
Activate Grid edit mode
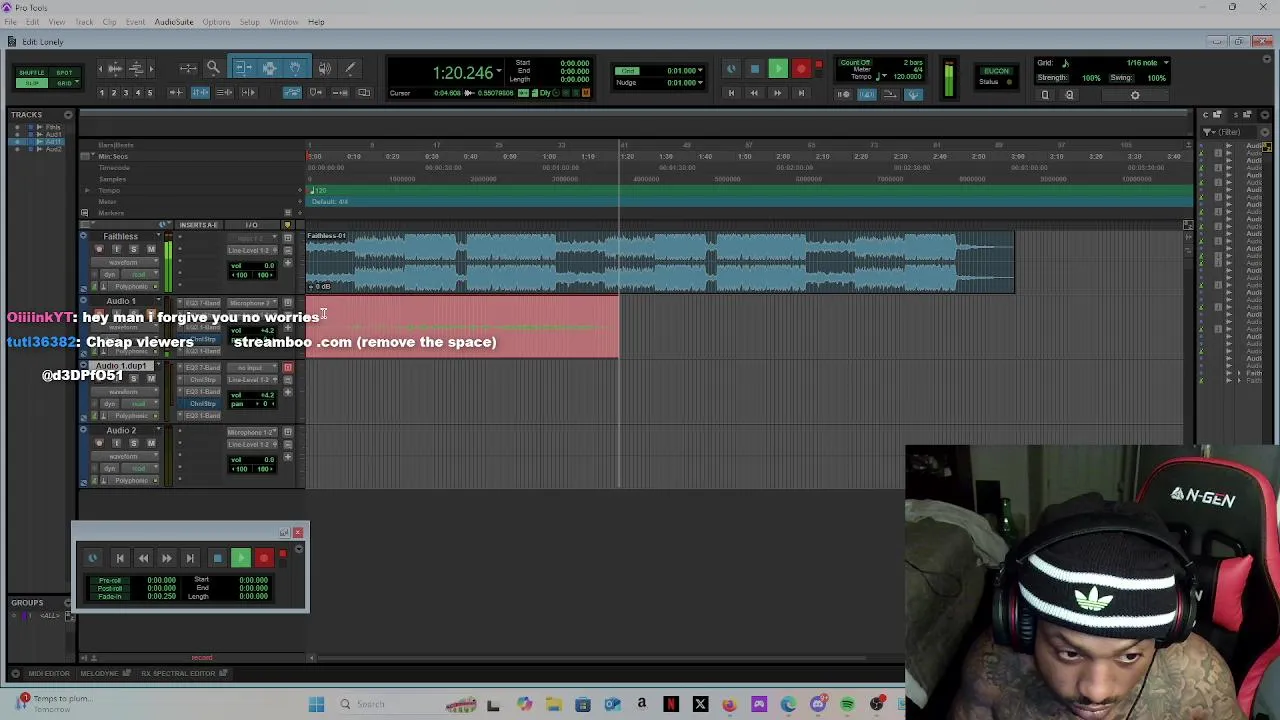pos(64,83)
